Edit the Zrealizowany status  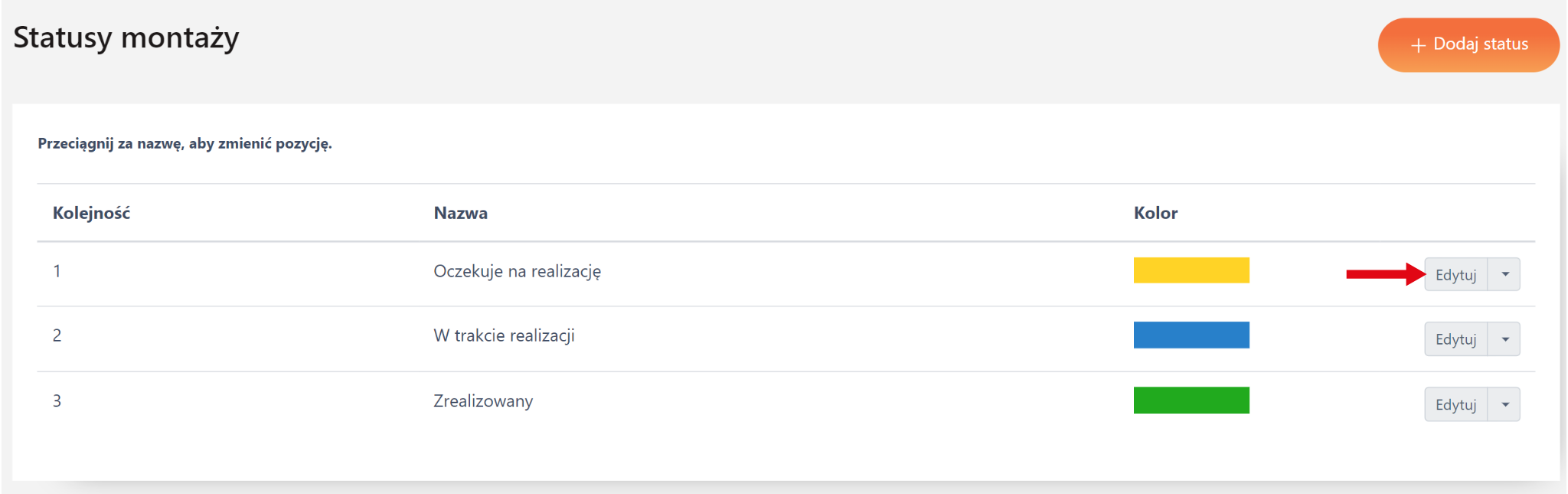1455,404
